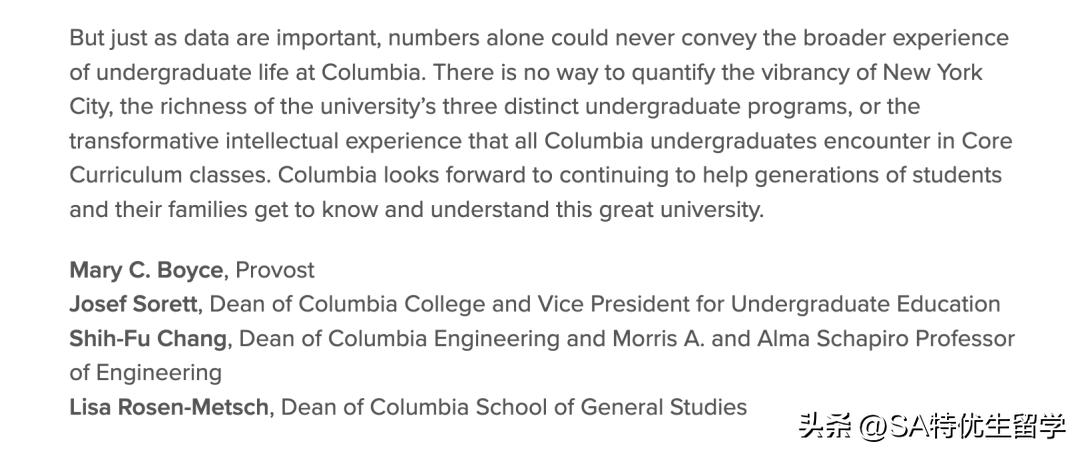1080x454 pixels.
Task: Click the name Josef Sorett
Action: pos(133,304)
